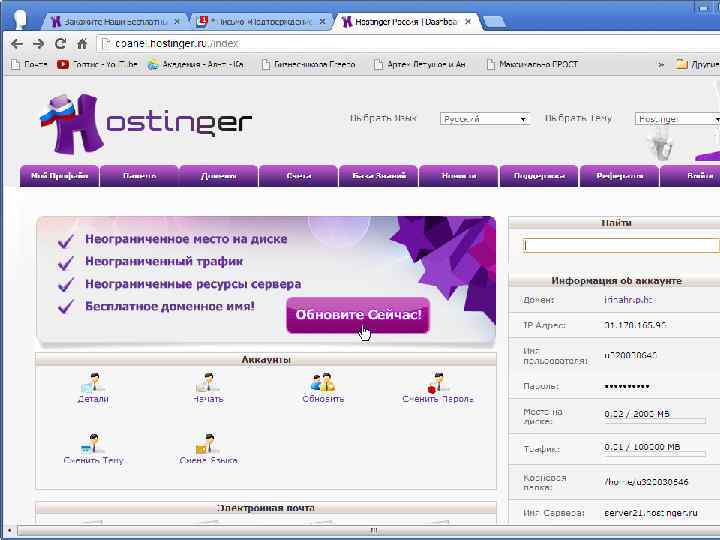720x540 pixels.
Task: Open the Детали account icon
Action: 93,388
